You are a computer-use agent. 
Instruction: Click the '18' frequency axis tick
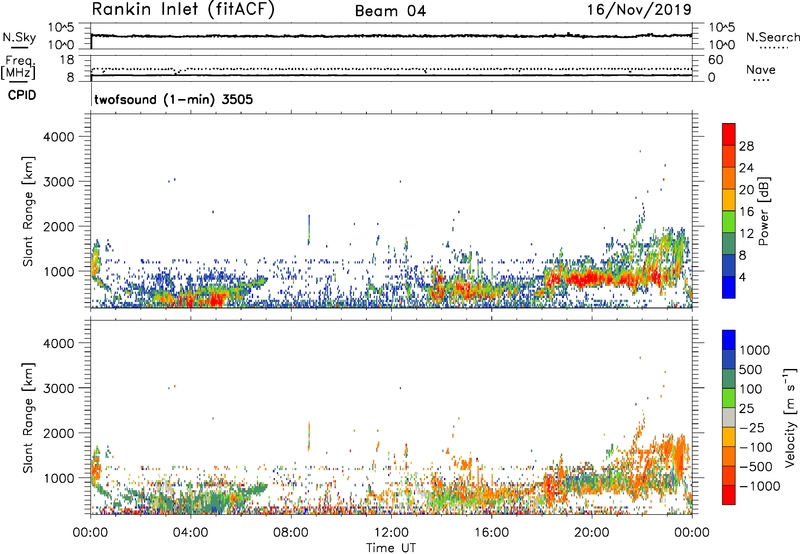click(x=67, y=59)
